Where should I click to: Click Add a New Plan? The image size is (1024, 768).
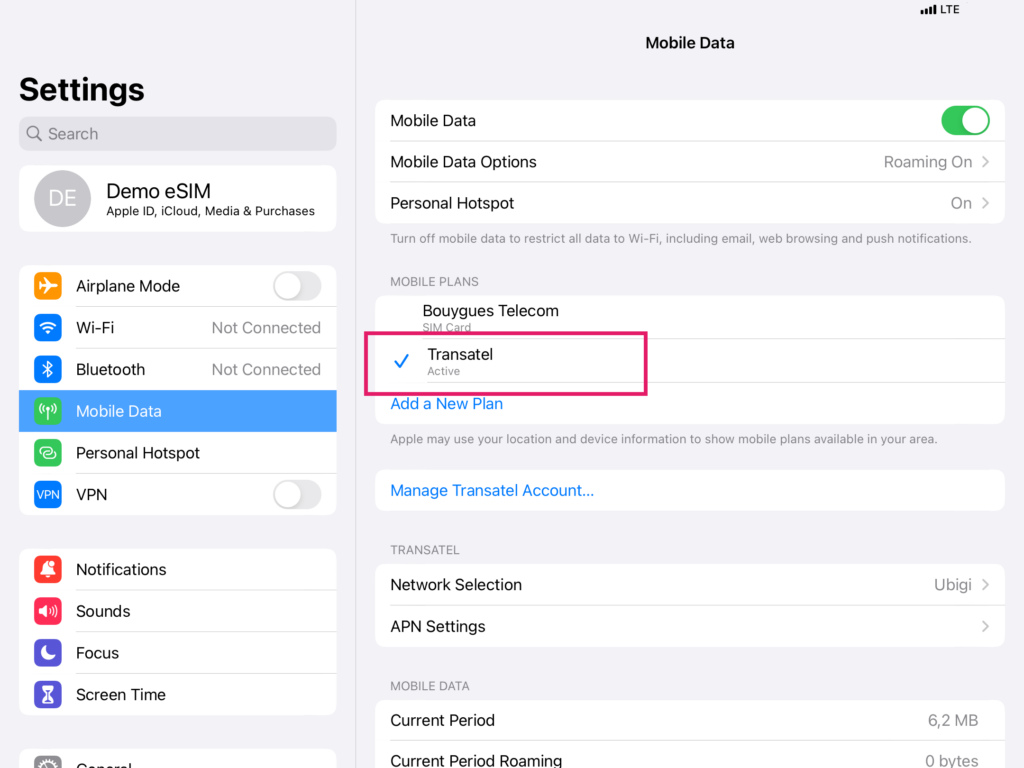click(446, 403)
